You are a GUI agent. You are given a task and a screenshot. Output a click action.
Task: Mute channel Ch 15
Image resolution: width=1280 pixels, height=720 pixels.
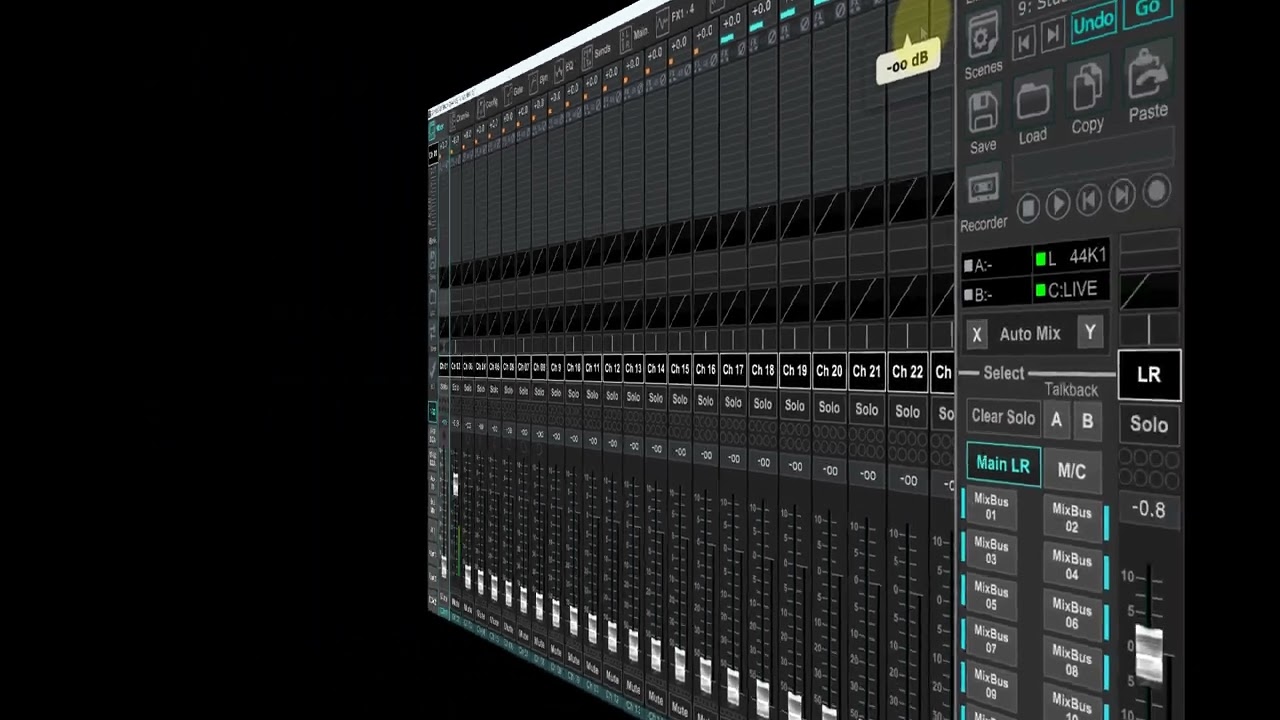tap(681, 709)
